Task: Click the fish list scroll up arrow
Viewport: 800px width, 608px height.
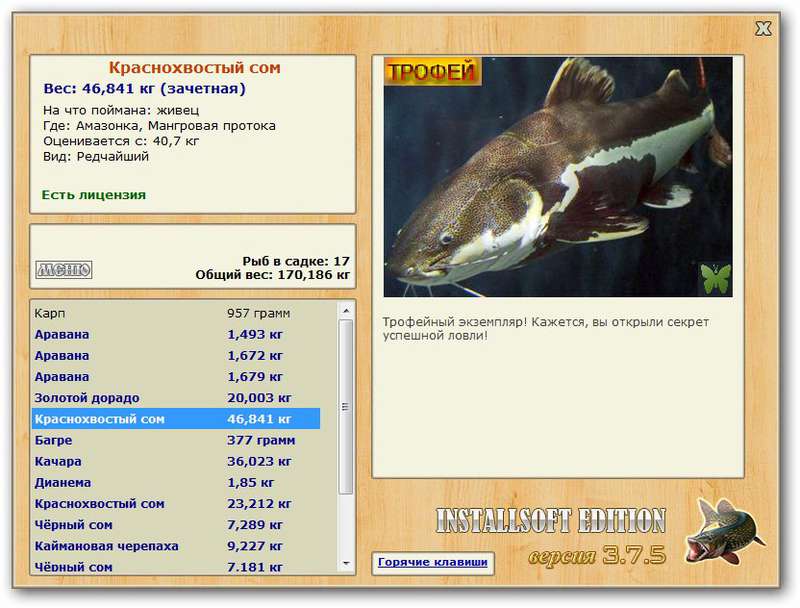Action: coord(346,310)
